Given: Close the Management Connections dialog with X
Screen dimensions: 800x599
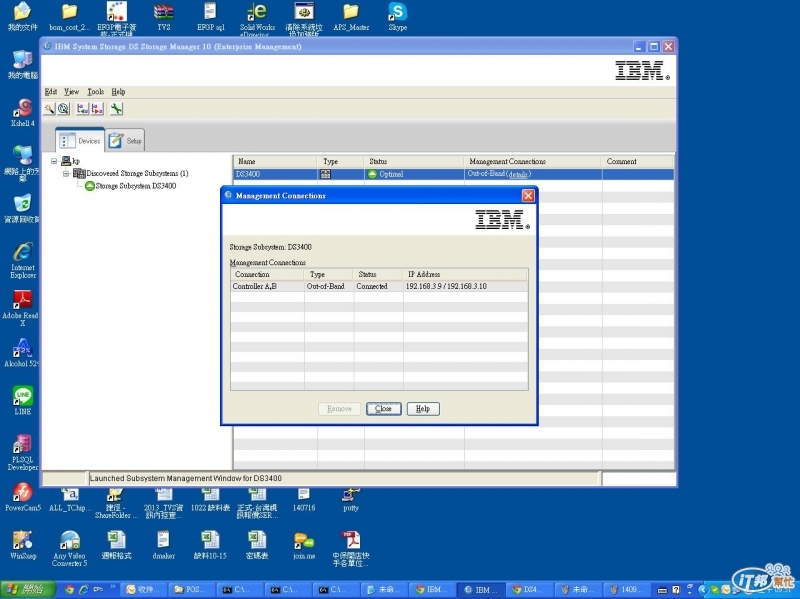Looking at the screenshot, I should [528, 195].
